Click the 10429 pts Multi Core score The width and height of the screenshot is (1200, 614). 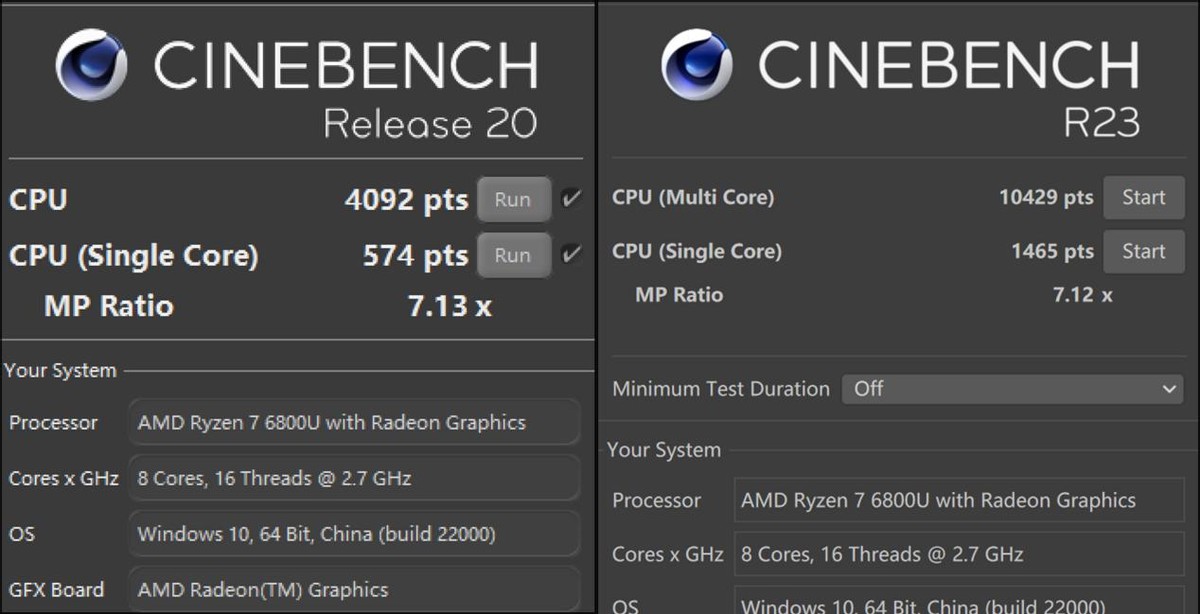(1046, 197)
